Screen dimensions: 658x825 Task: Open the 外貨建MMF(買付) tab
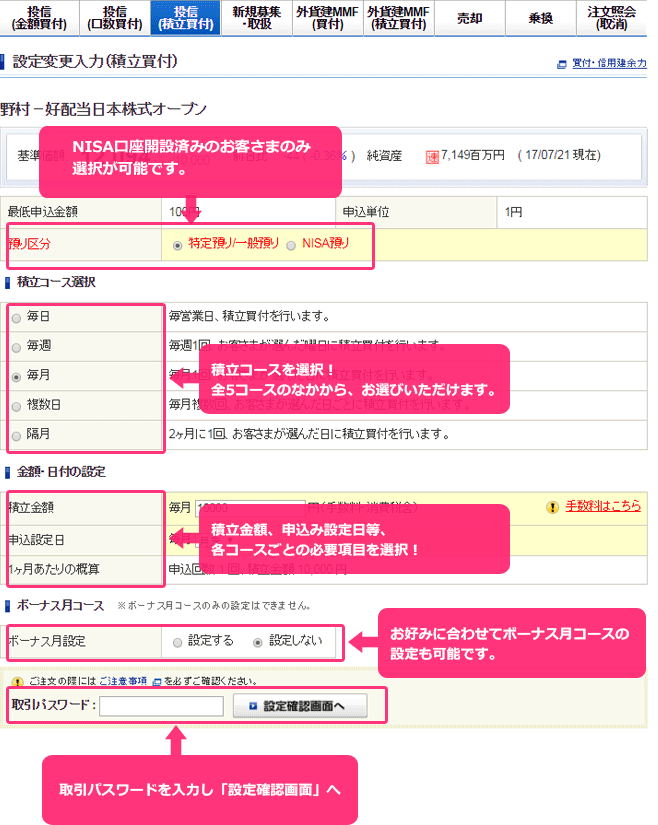(328, 18)
